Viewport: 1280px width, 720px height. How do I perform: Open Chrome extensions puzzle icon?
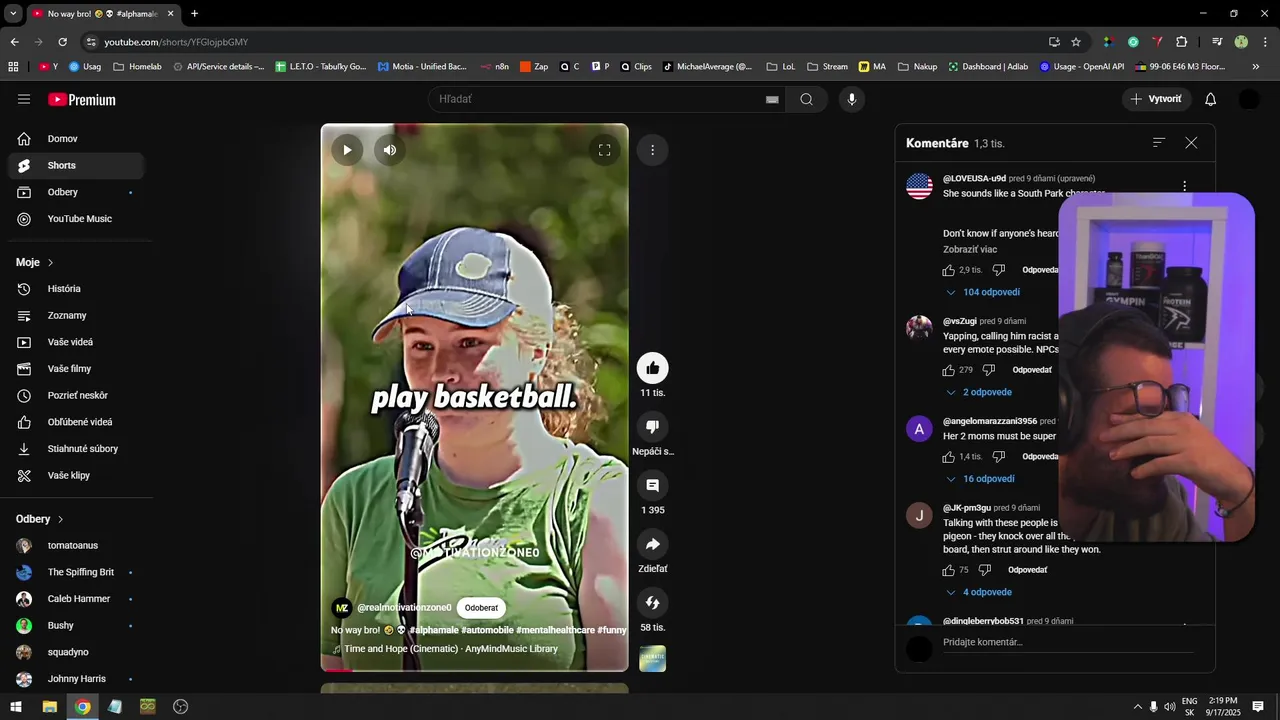pos(1182,42)
